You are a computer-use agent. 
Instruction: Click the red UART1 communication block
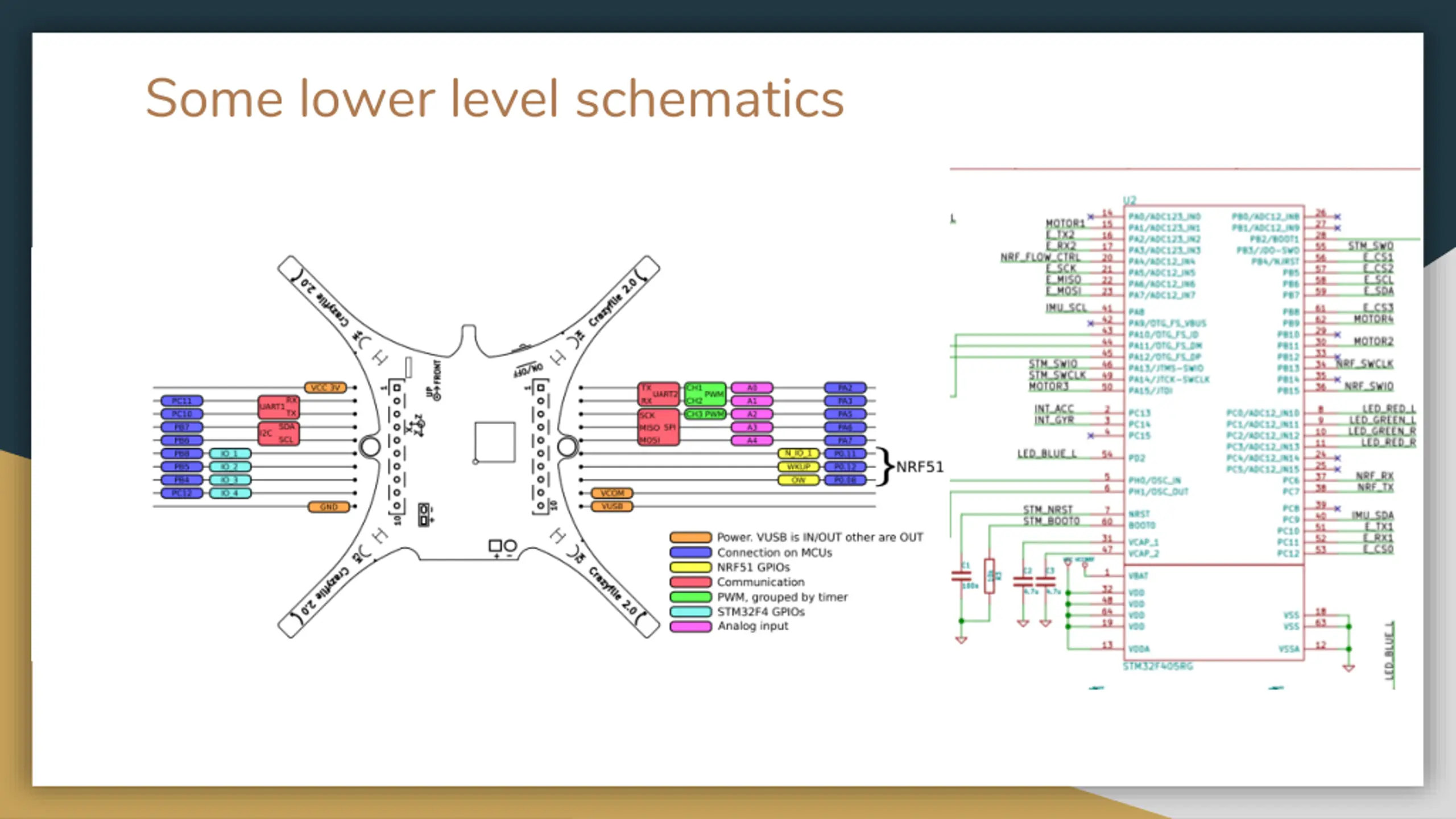[x=279, y=407]
